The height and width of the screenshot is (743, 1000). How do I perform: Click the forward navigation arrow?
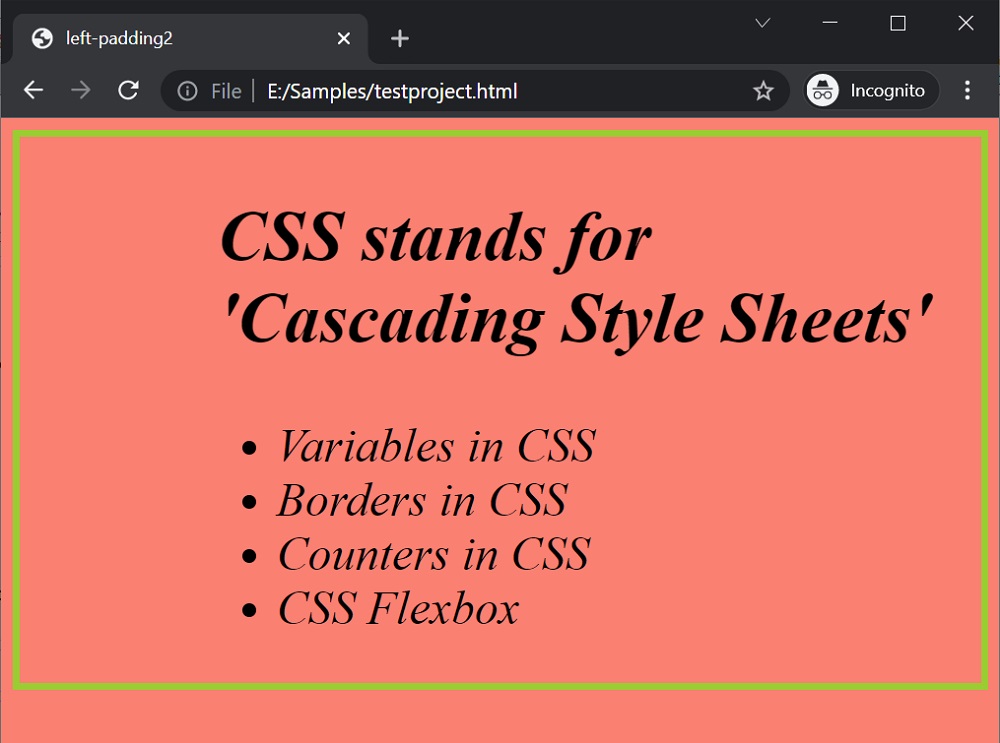(81, 90)
